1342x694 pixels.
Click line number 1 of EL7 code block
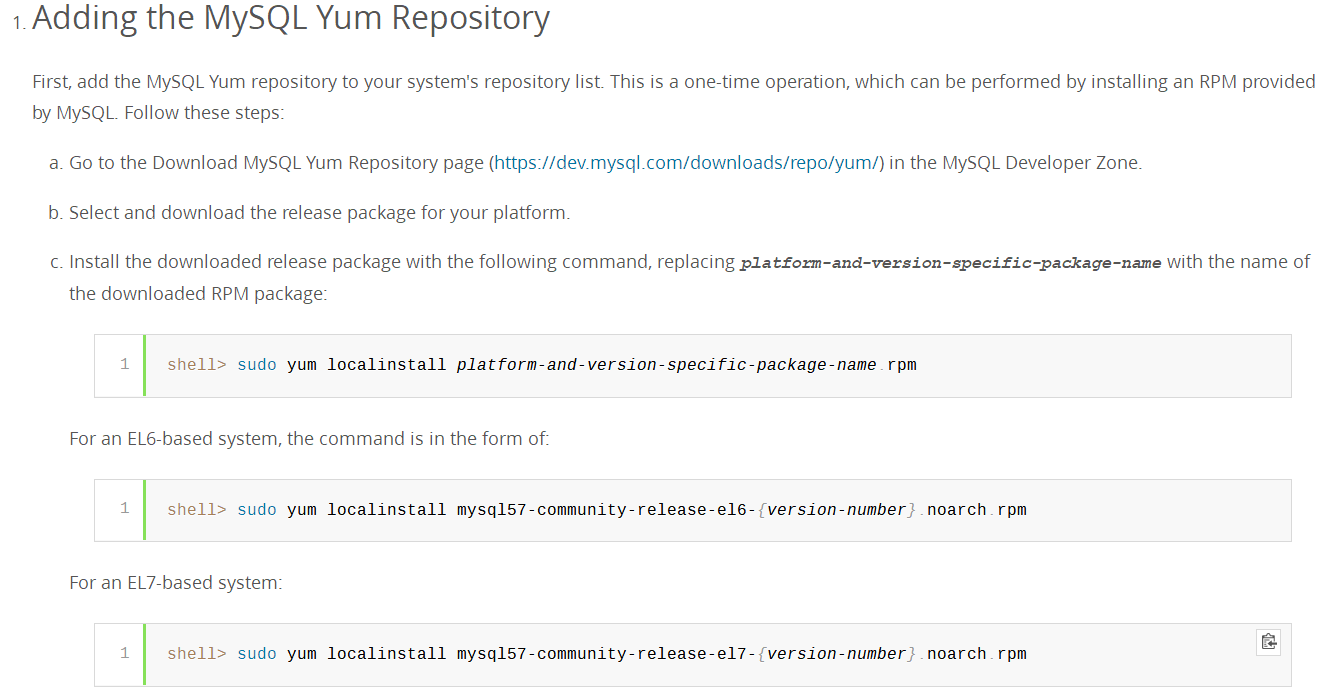tap(124, 653)
